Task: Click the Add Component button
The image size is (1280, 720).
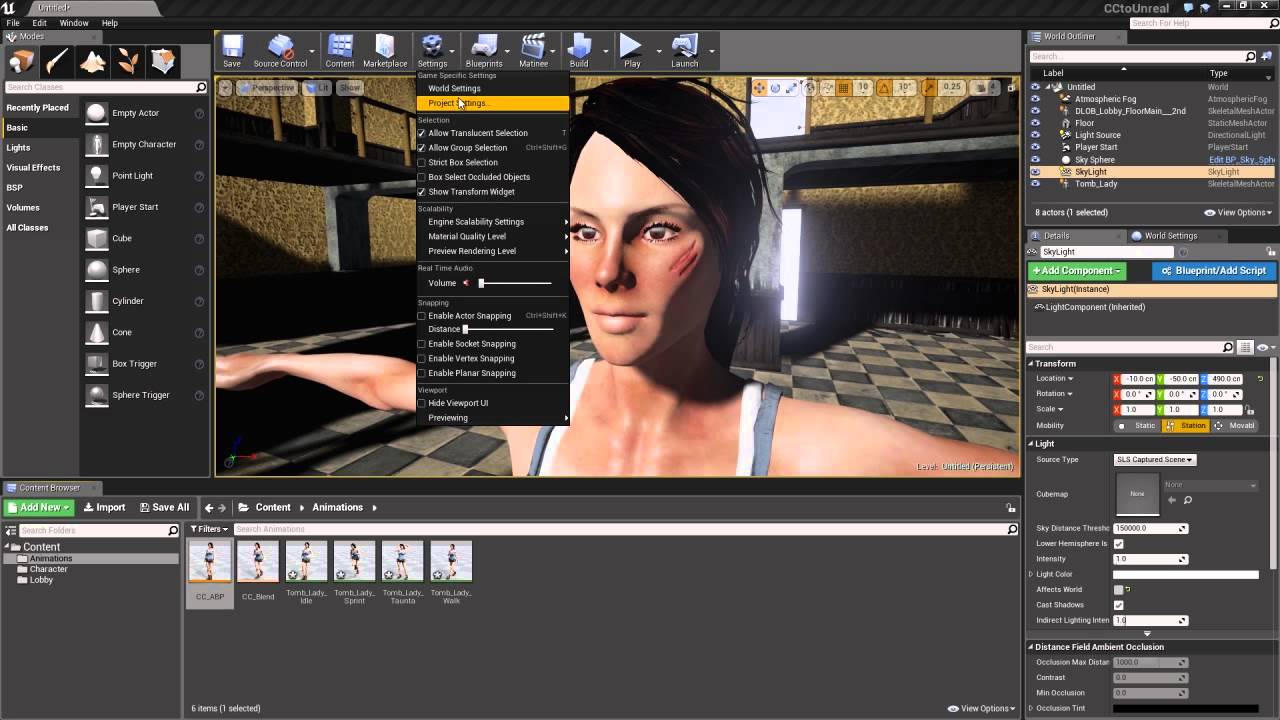Action: coord(1077,271)
